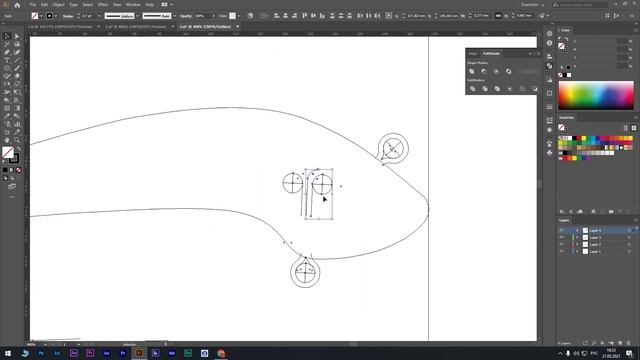Click the white swatch in Color panel

tap(569, 75)
